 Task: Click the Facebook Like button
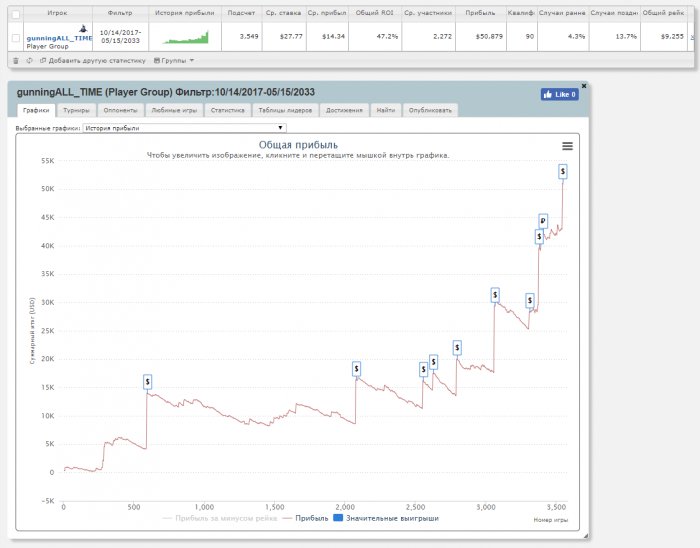coord(560,94)
